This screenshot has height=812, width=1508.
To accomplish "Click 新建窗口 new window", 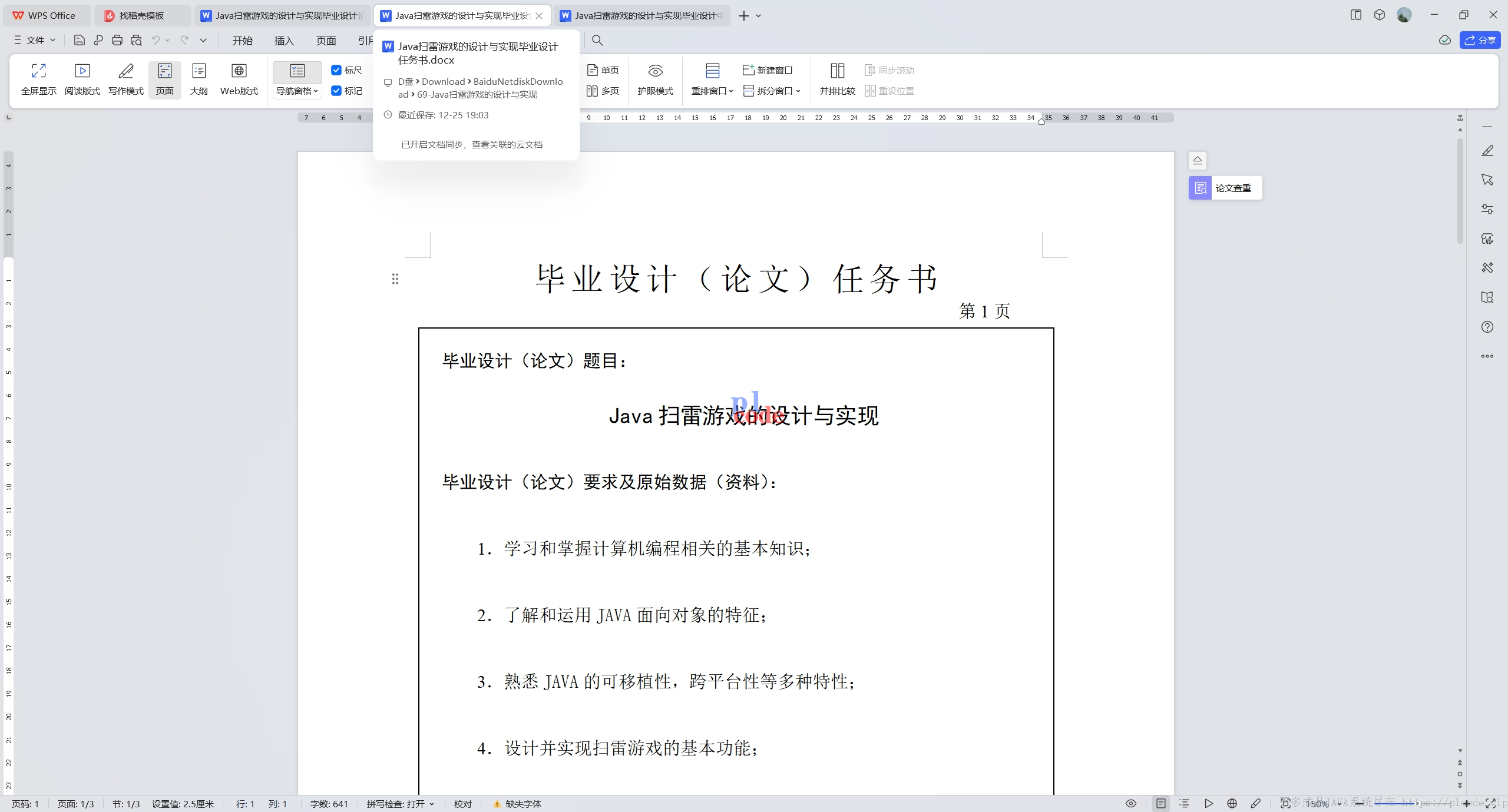I will pos(768,70).
